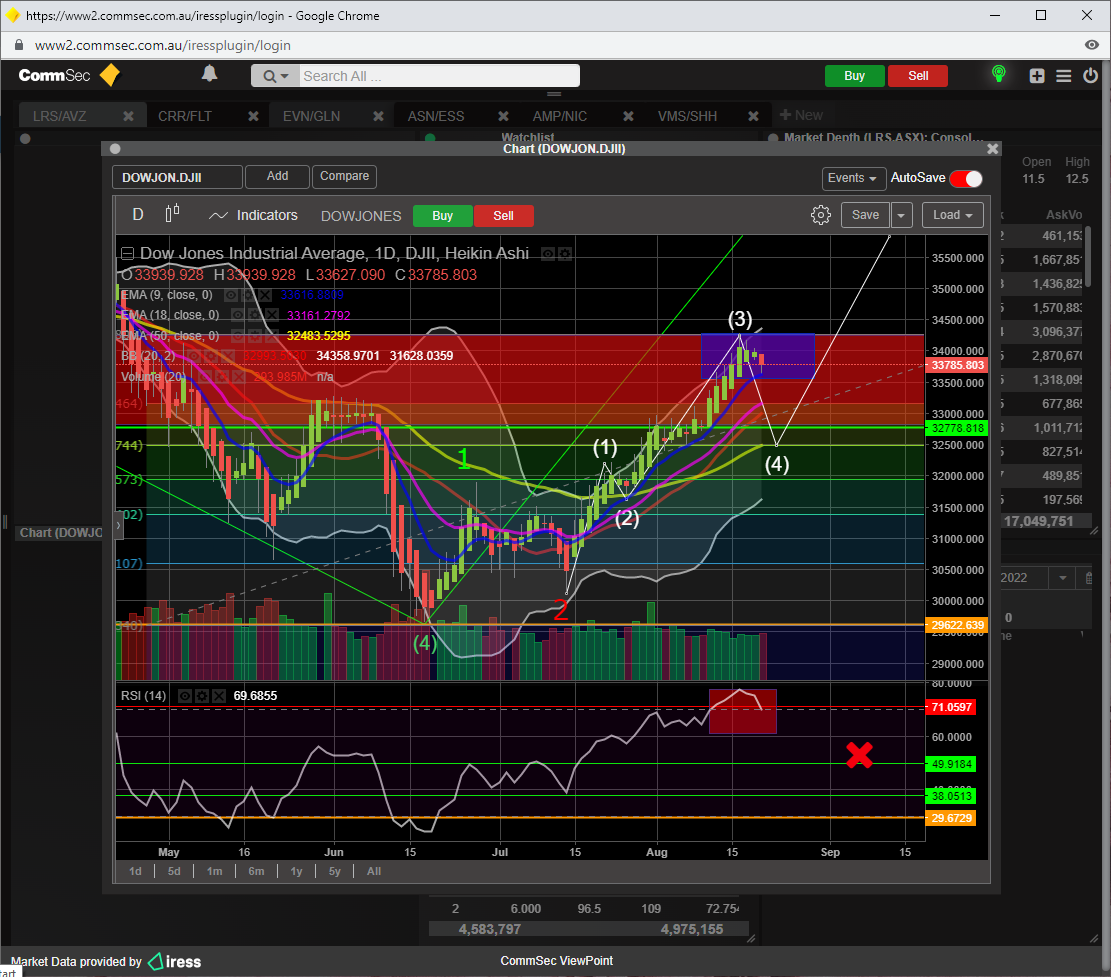Switch to the LRS/AVZ tab
The image size is (1111, 977).
coord(60,116)
